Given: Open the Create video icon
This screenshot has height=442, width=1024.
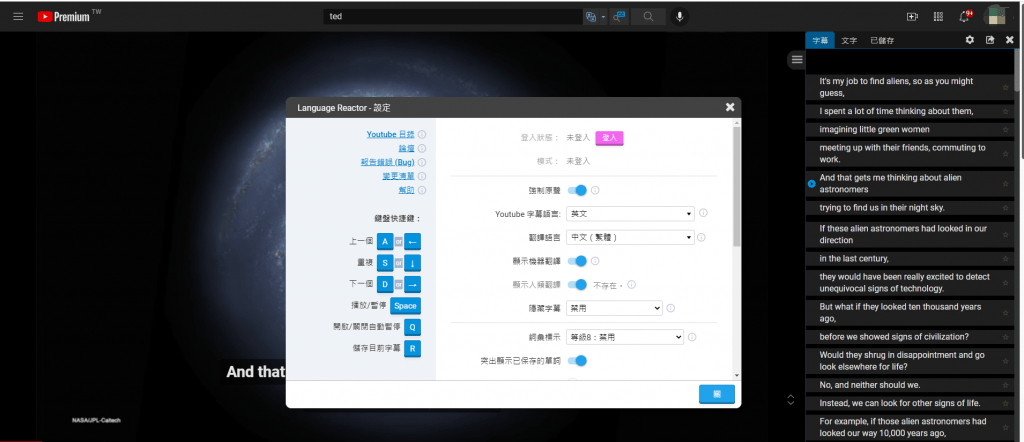Looking at the screenshot, I should point(912,17).
